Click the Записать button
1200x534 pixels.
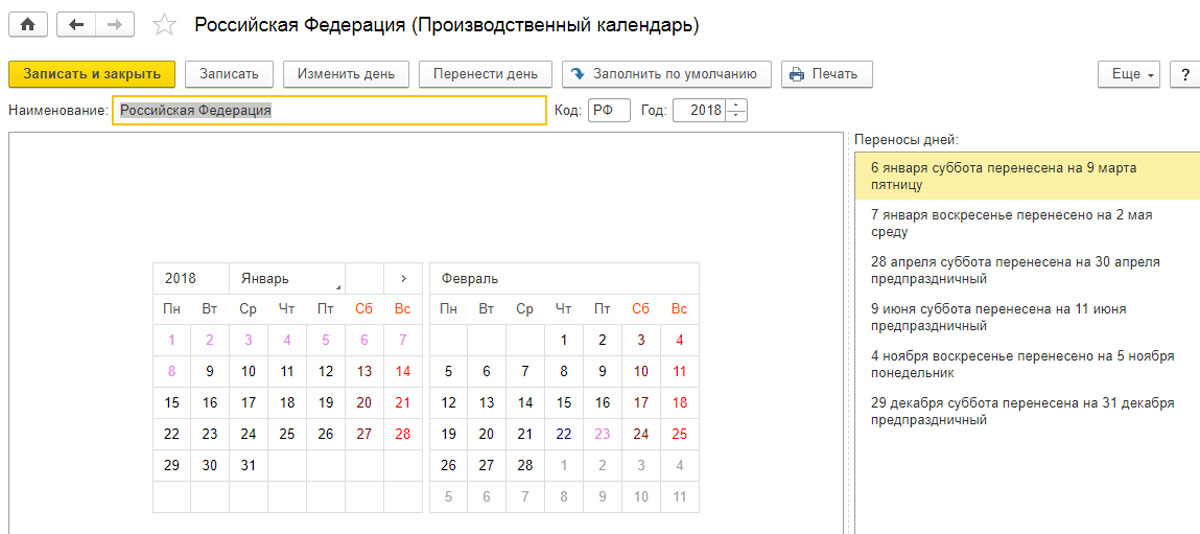229,74
